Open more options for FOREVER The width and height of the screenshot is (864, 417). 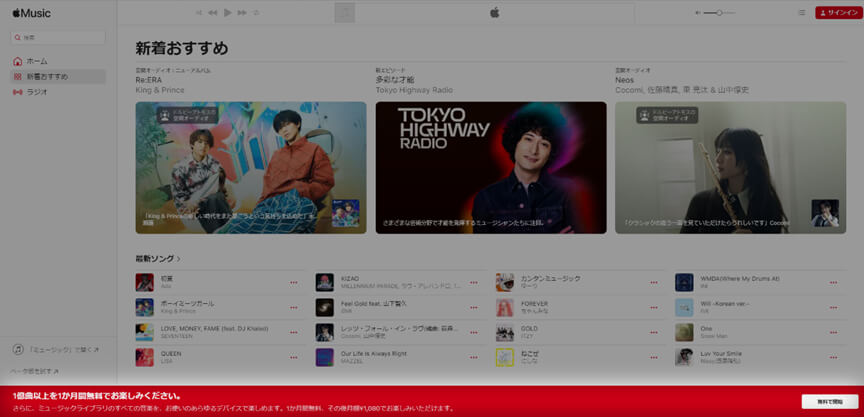coord(654,307)
